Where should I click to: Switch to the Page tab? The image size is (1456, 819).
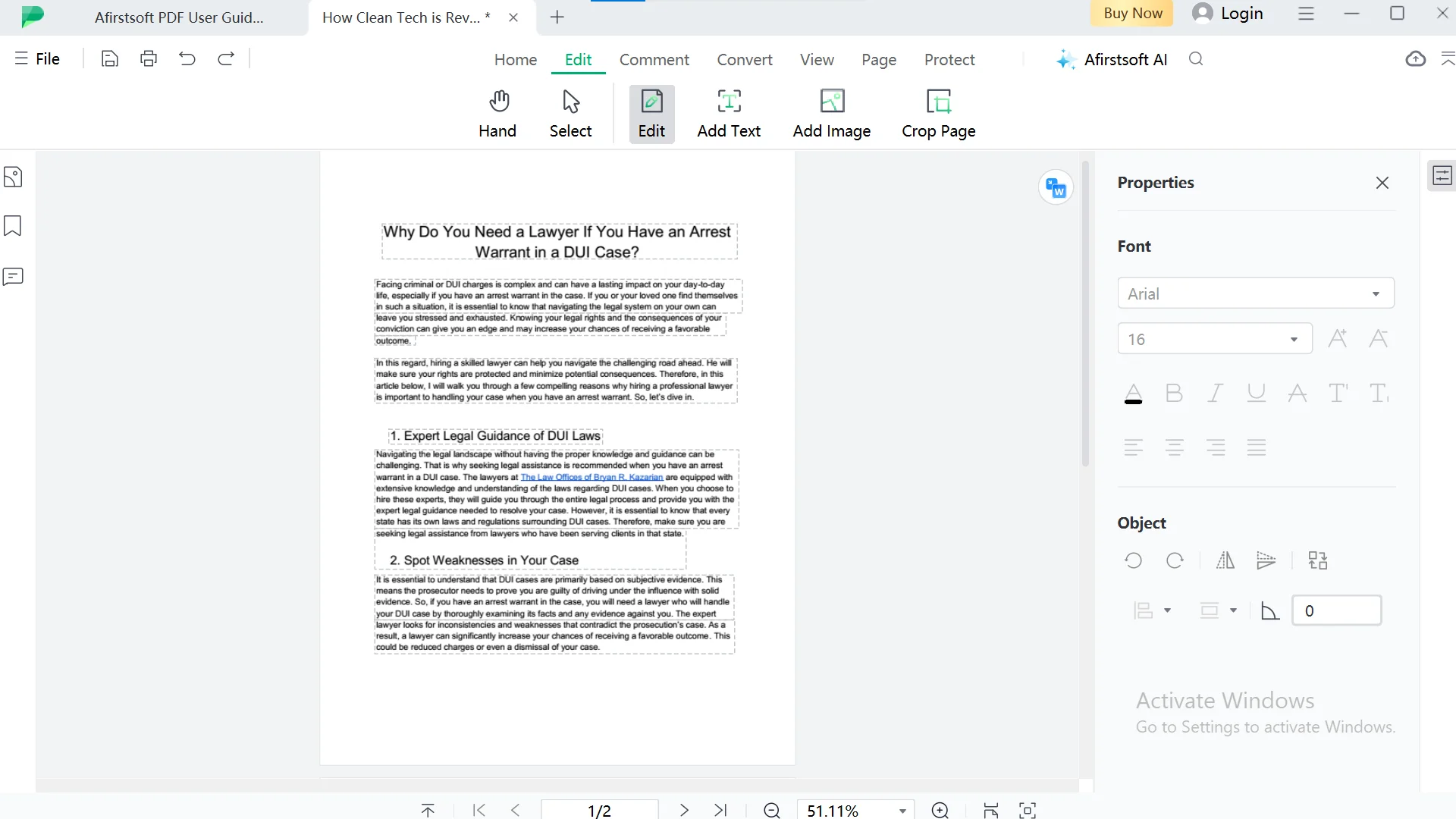[x=879, y=59]
